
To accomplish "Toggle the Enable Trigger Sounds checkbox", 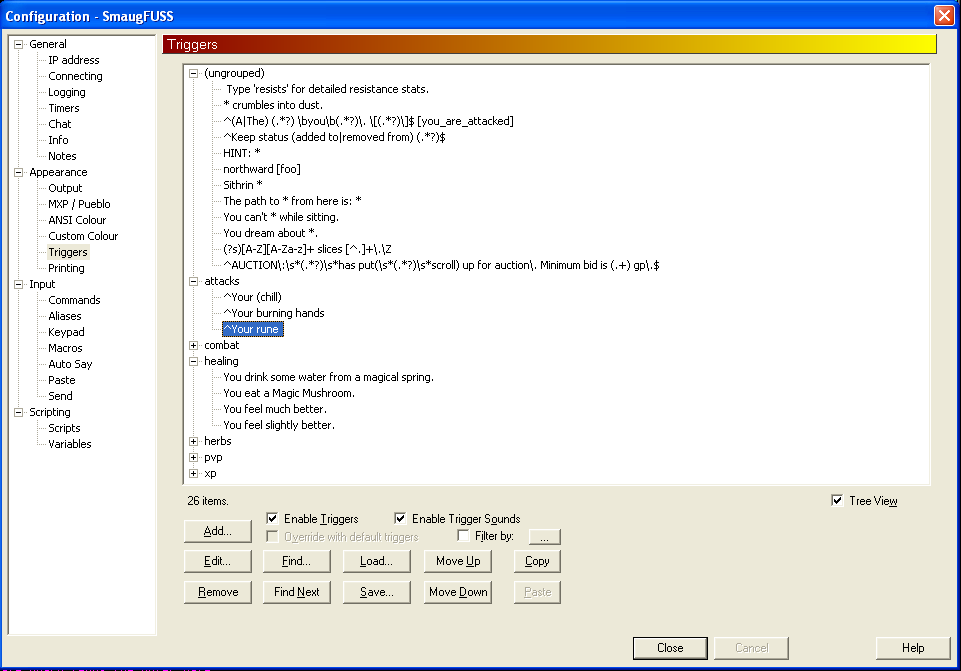I will 400,518.
